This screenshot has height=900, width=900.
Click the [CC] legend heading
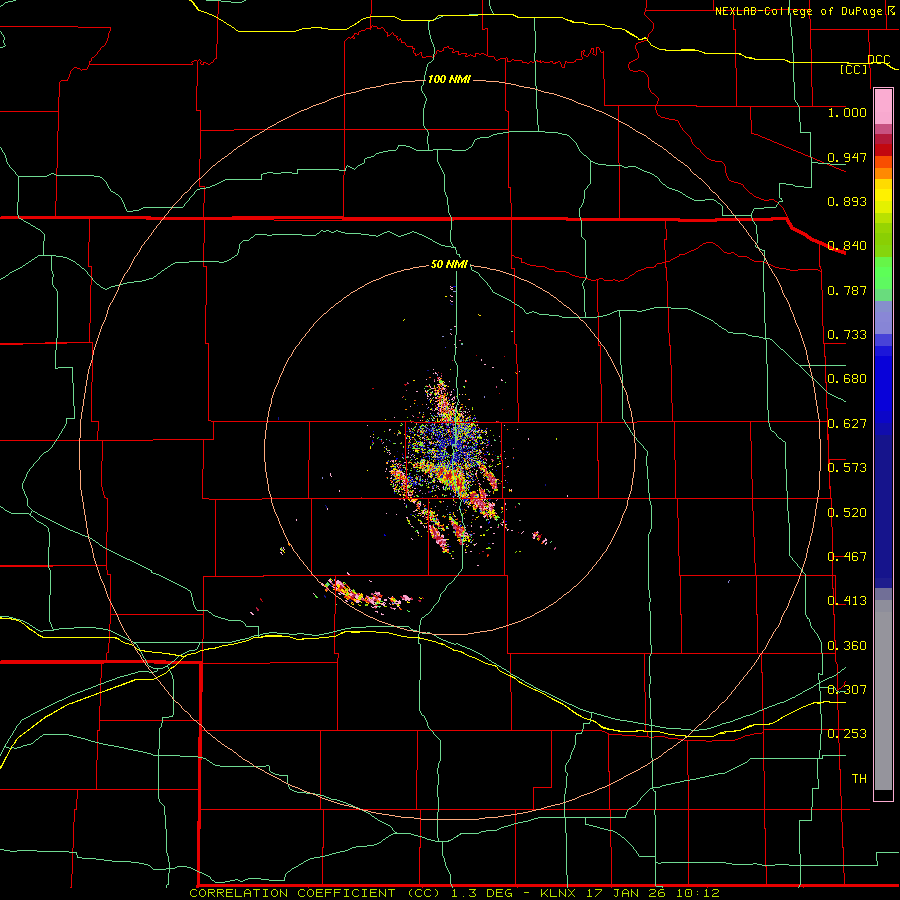click(x=853, y=69)
